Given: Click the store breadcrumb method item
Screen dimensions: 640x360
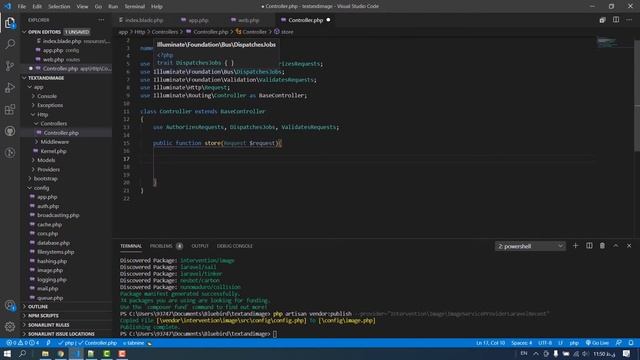Looking at the screenshot, I should click(284, 32).
